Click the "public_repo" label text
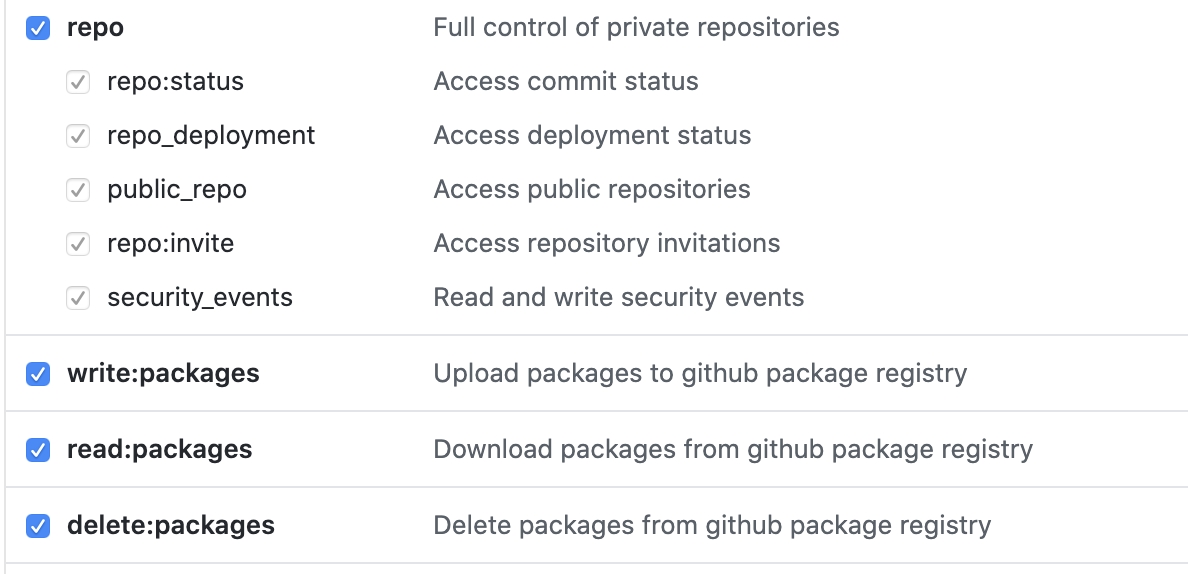 [177, 190]
